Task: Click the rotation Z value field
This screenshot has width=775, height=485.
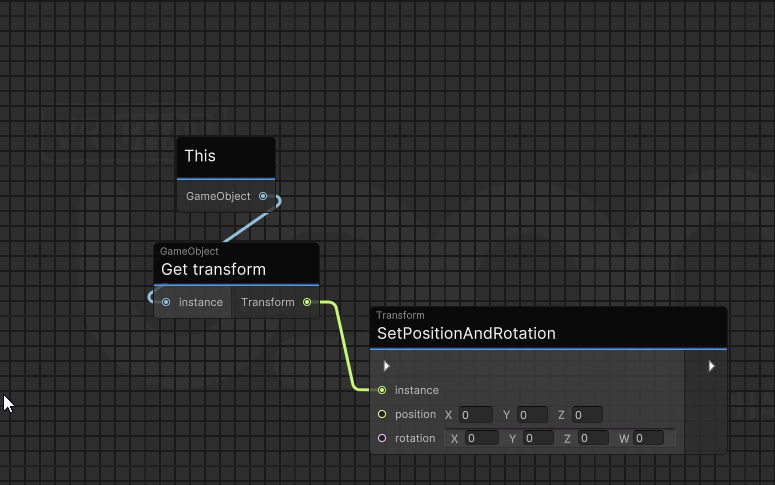Action: [x=593, y=438]
